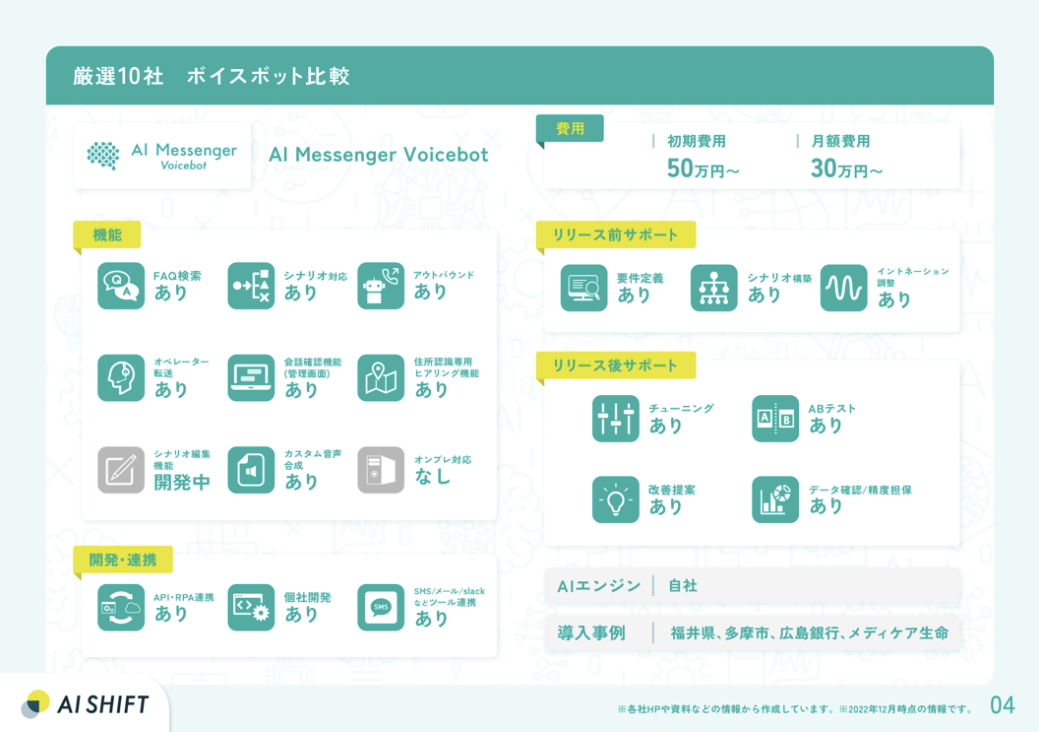
Task: Click the yellow 開発・連携 label
Action: [x=123, y=560]
